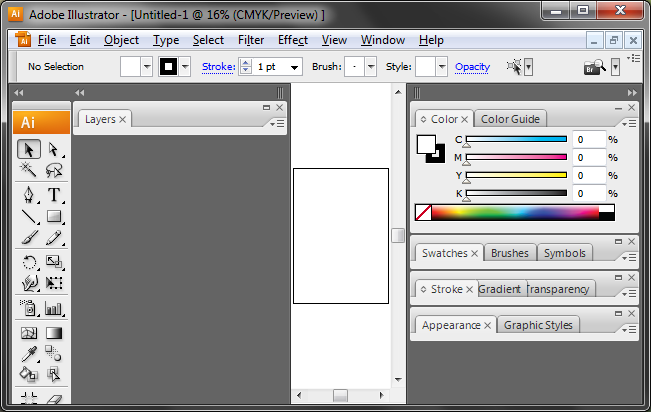Open the Effect menu
Viewport: 651px width, 412px height.
pos(293,40)
